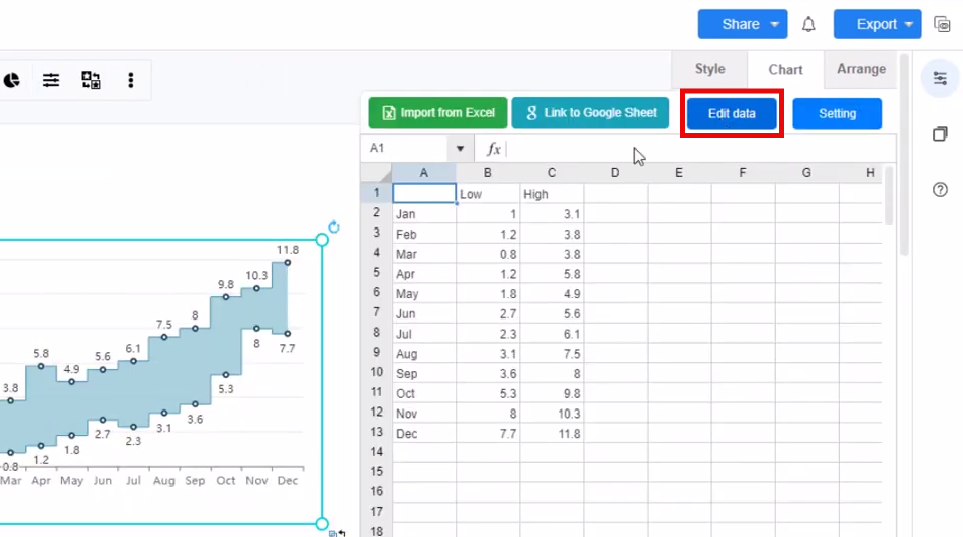963x537 pixels.
Task: Open the sliders adjustment icon in toolbar
Action: [51, 80]
